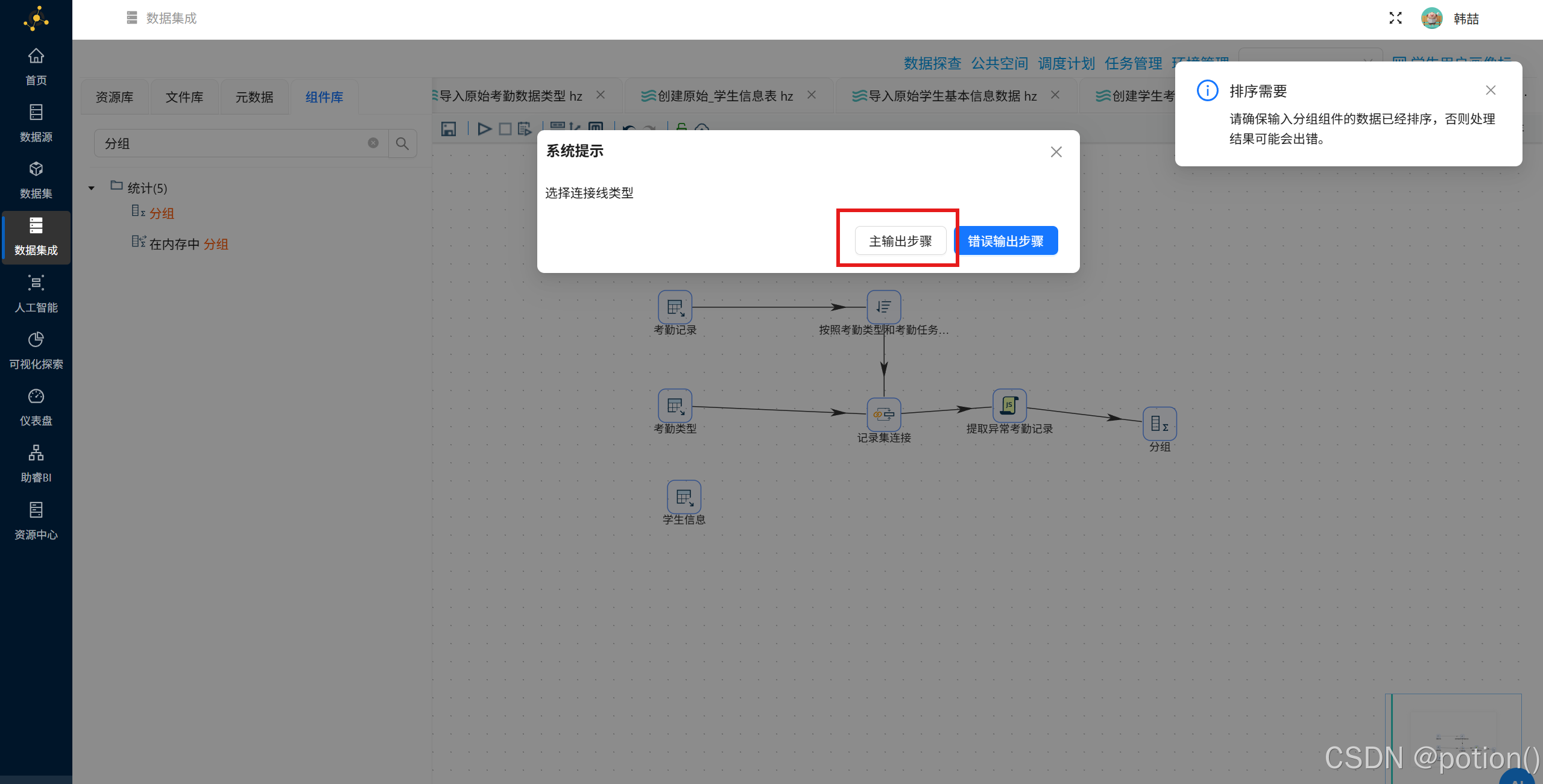Click the stop toolbar icon
The image size is (1543, 784).
click(505, 128)
